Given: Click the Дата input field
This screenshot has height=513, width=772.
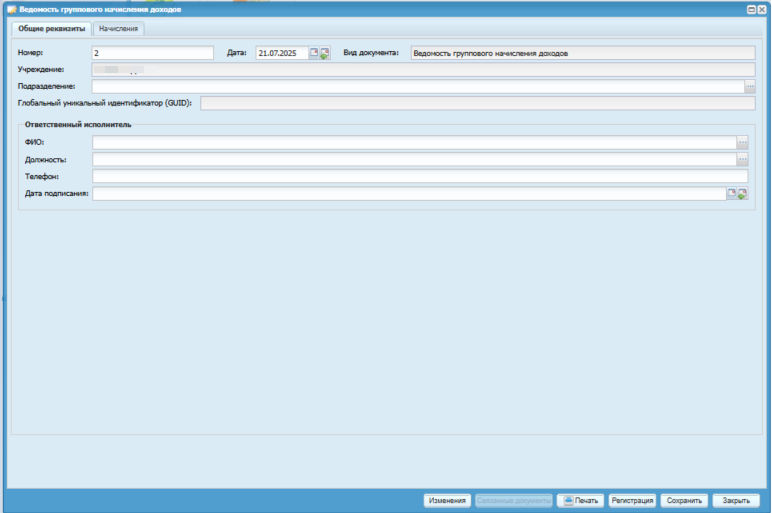Looking at the screenshot, I should coord(281,54).
